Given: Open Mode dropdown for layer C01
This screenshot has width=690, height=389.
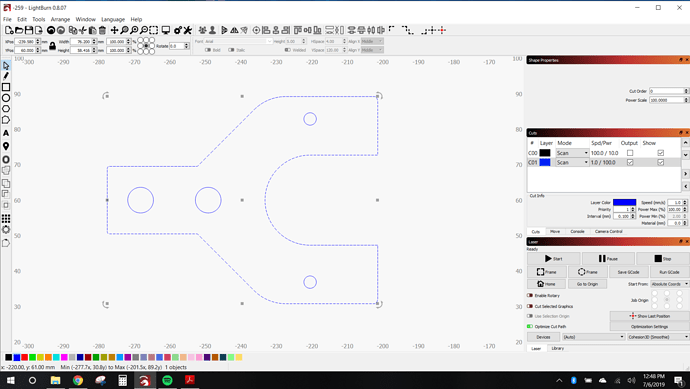Looking at the screenshot, I should 572,162.
